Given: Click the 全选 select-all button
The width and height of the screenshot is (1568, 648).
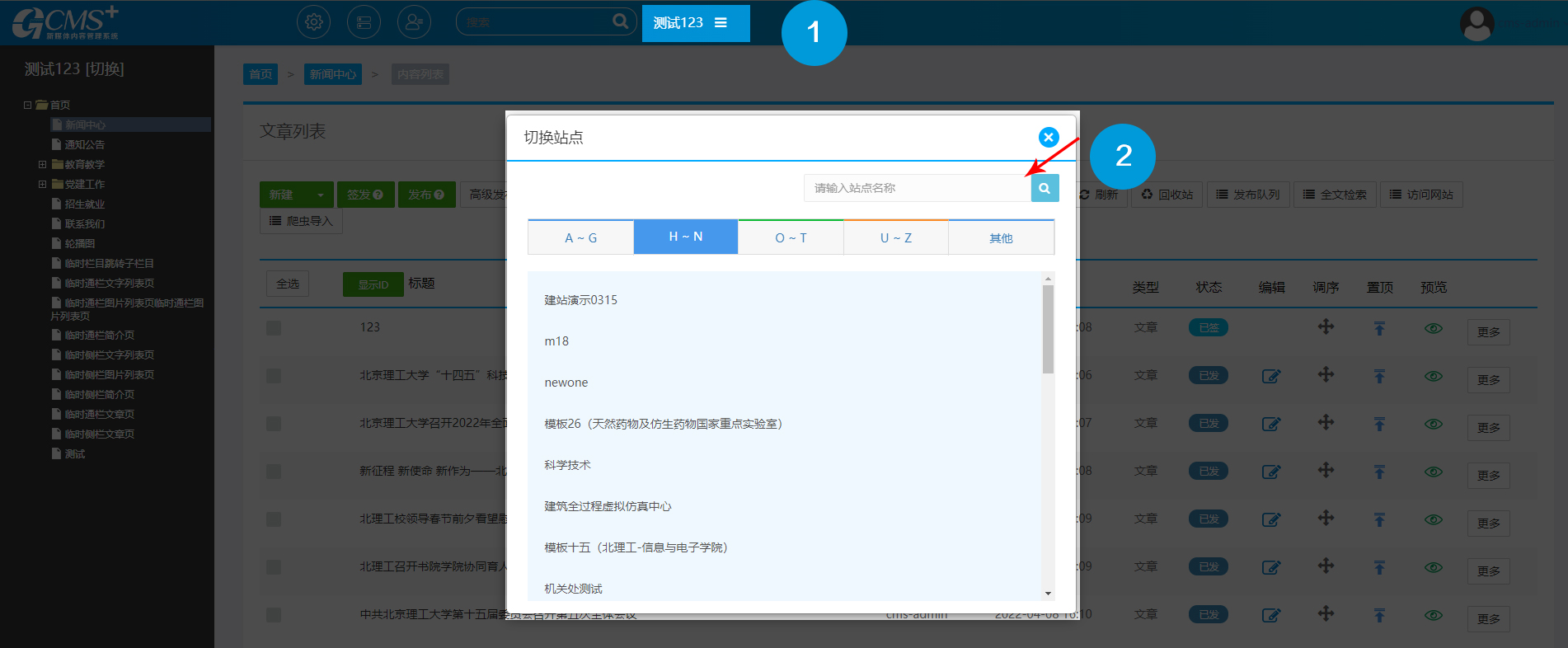Looking at the screenshot, I should tap(288, 284).
